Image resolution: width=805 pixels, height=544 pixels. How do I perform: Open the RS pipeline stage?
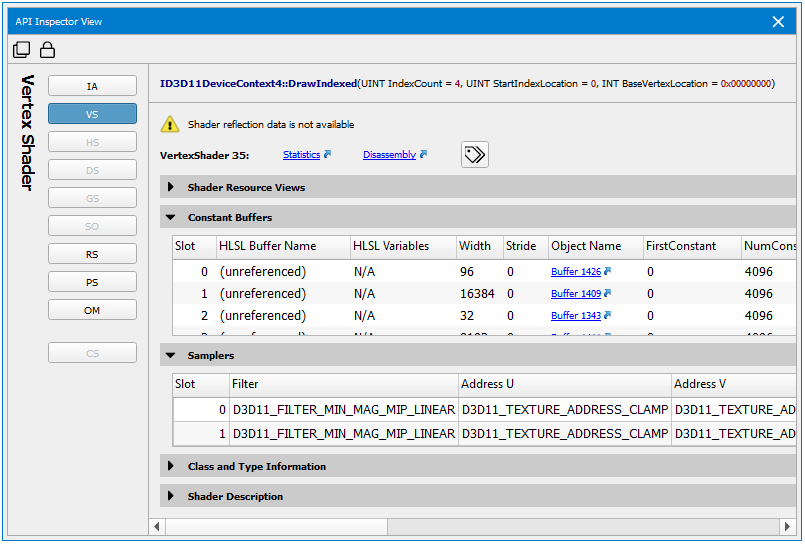pos(92,254)
